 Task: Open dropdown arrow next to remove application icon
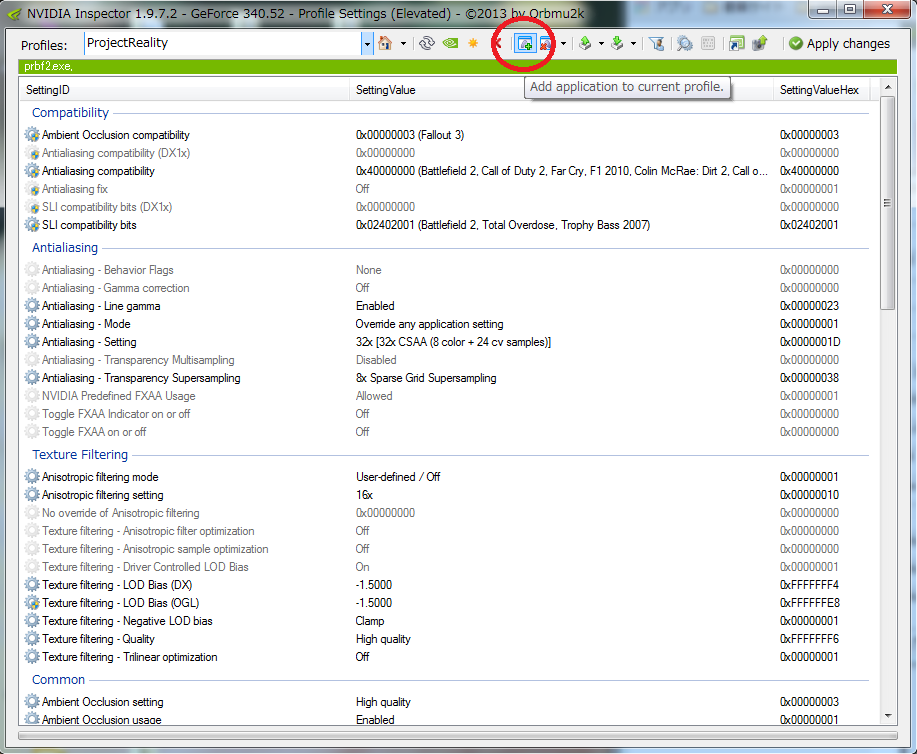point(563,44)
